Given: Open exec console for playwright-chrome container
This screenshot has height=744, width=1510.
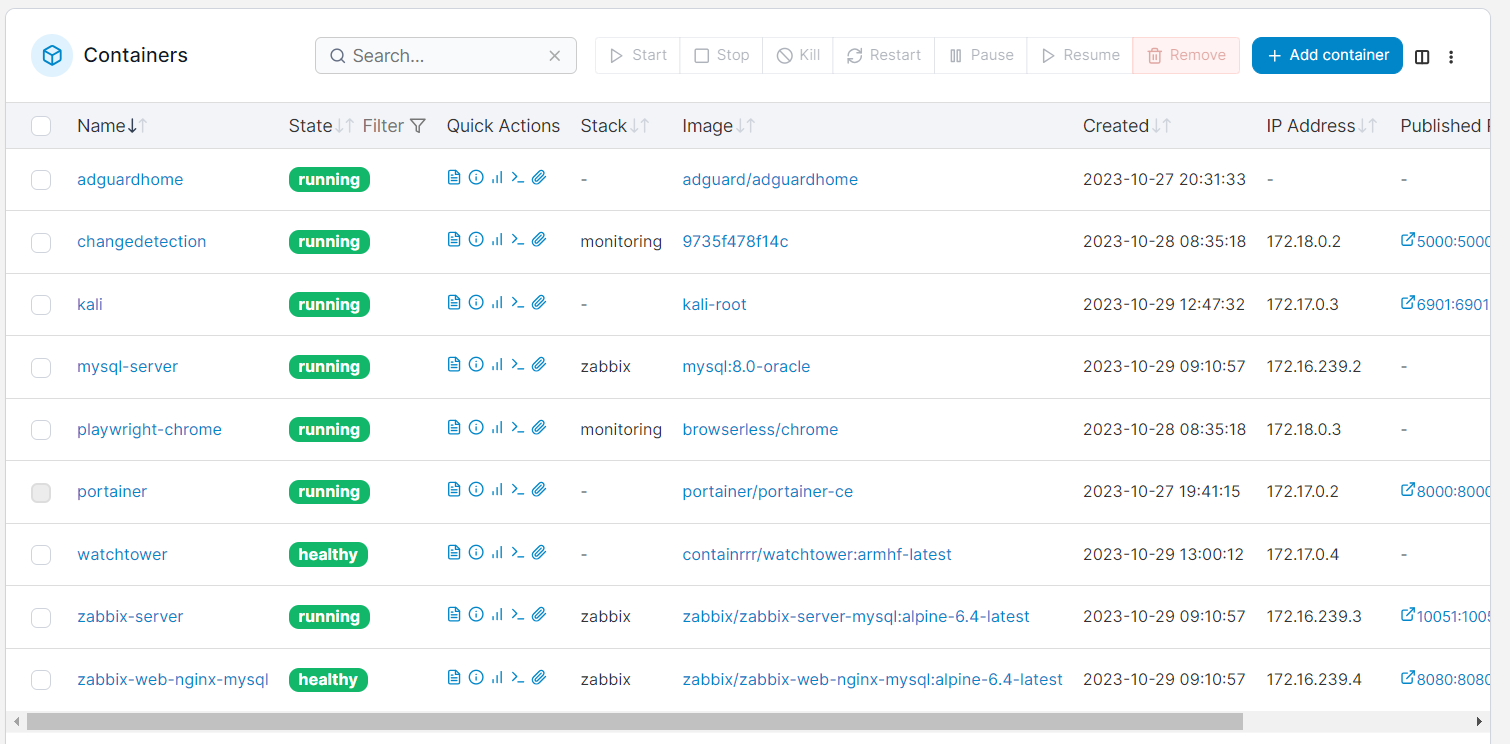Looking at the screenshot, I should point(518,427).
